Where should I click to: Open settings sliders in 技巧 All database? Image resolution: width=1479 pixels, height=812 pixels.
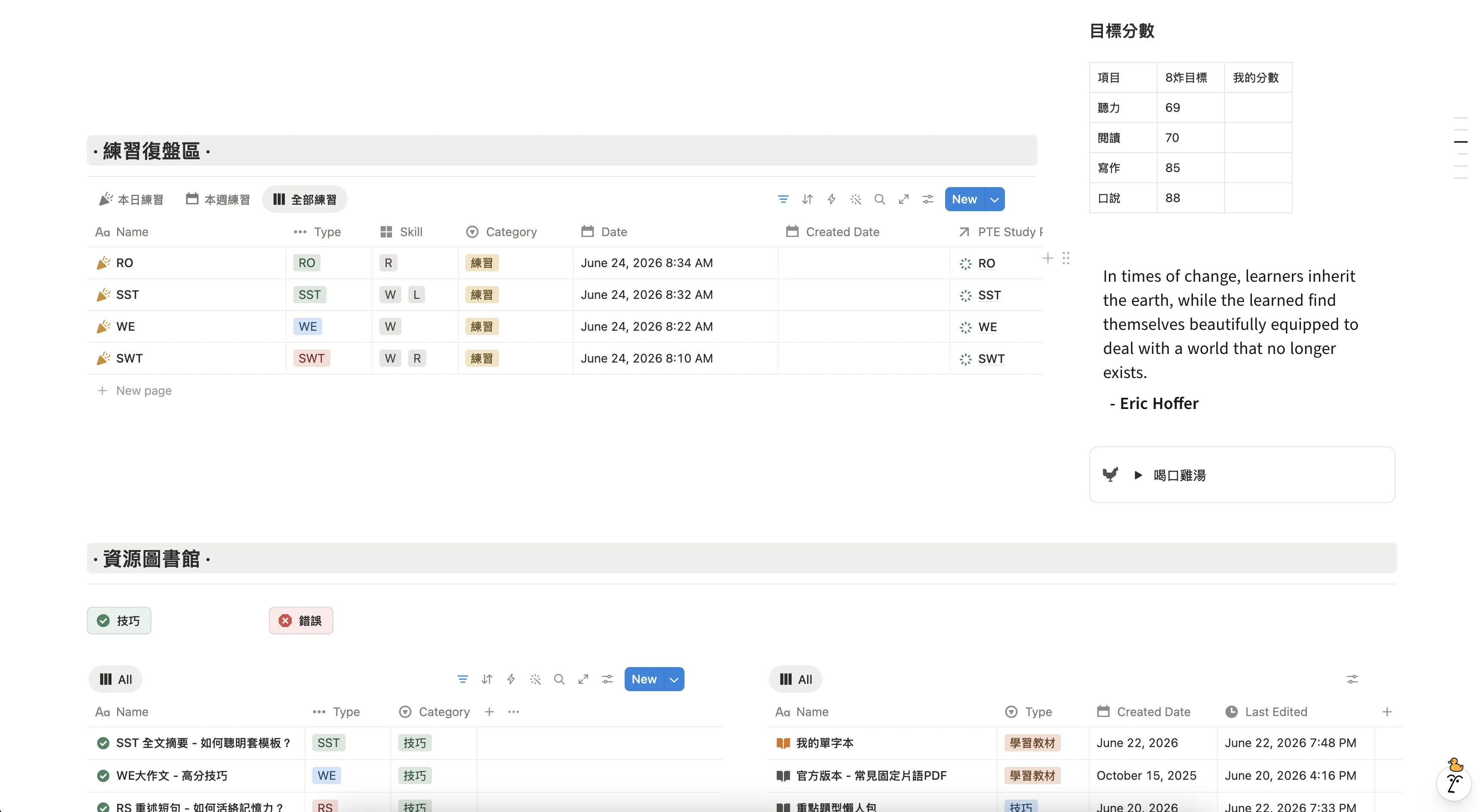(x=607, y=680)
